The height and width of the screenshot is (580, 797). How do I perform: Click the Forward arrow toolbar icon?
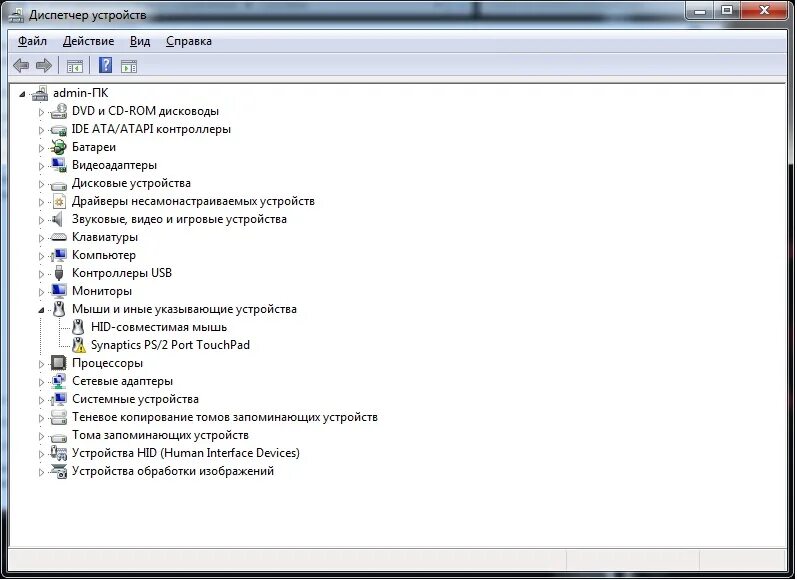[x=44, y=66]
